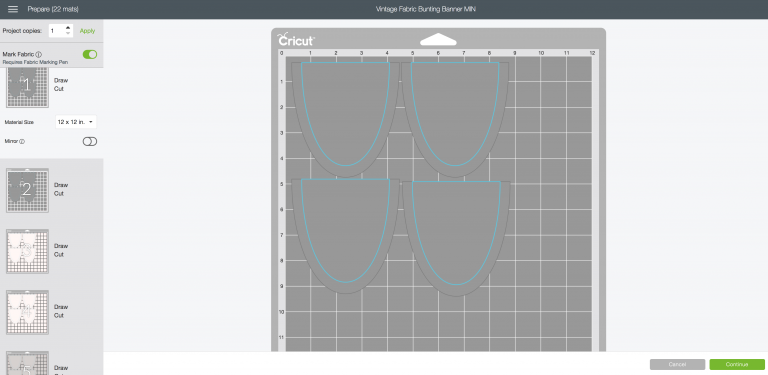
Task: Select mat 5 thumbnail
Action: [x=27, y=363]
